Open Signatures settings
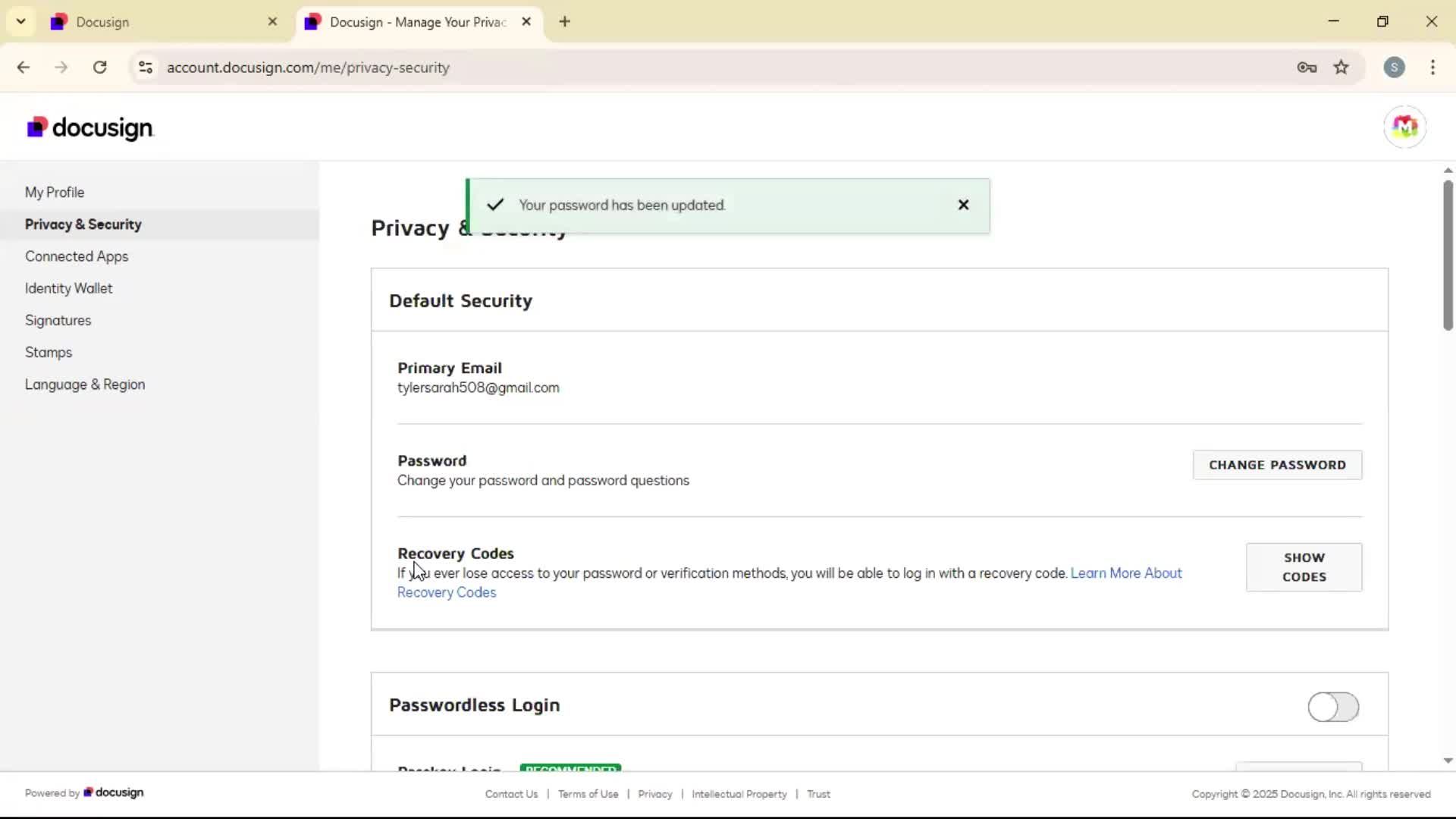Screen dimensions: 1456x819 (x=58, y=320)
